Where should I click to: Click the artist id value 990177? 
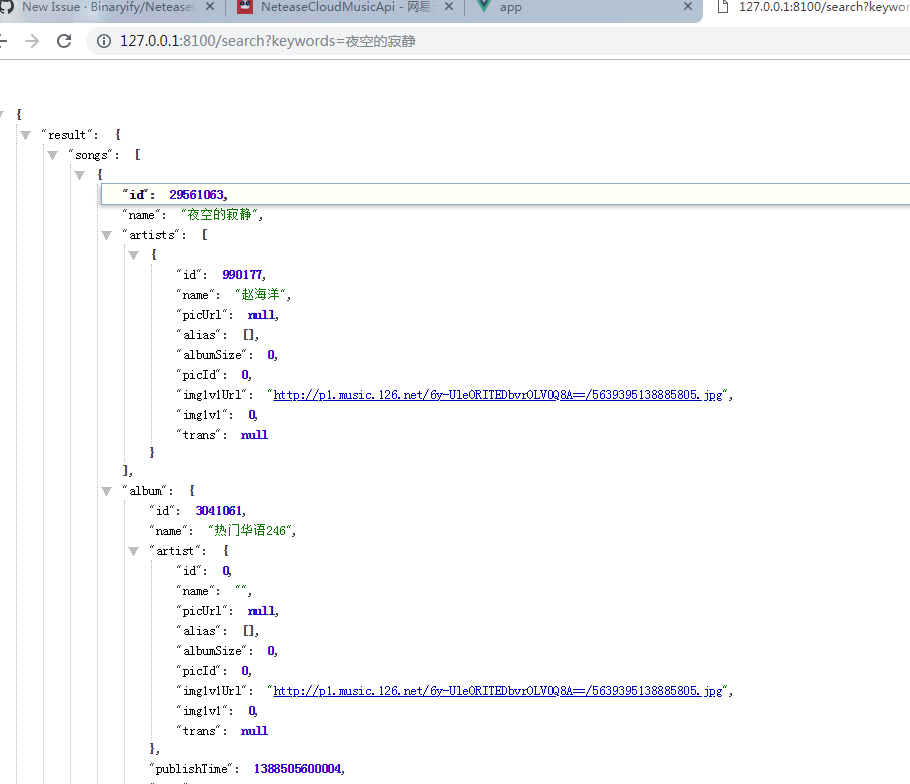click(242, 274)
